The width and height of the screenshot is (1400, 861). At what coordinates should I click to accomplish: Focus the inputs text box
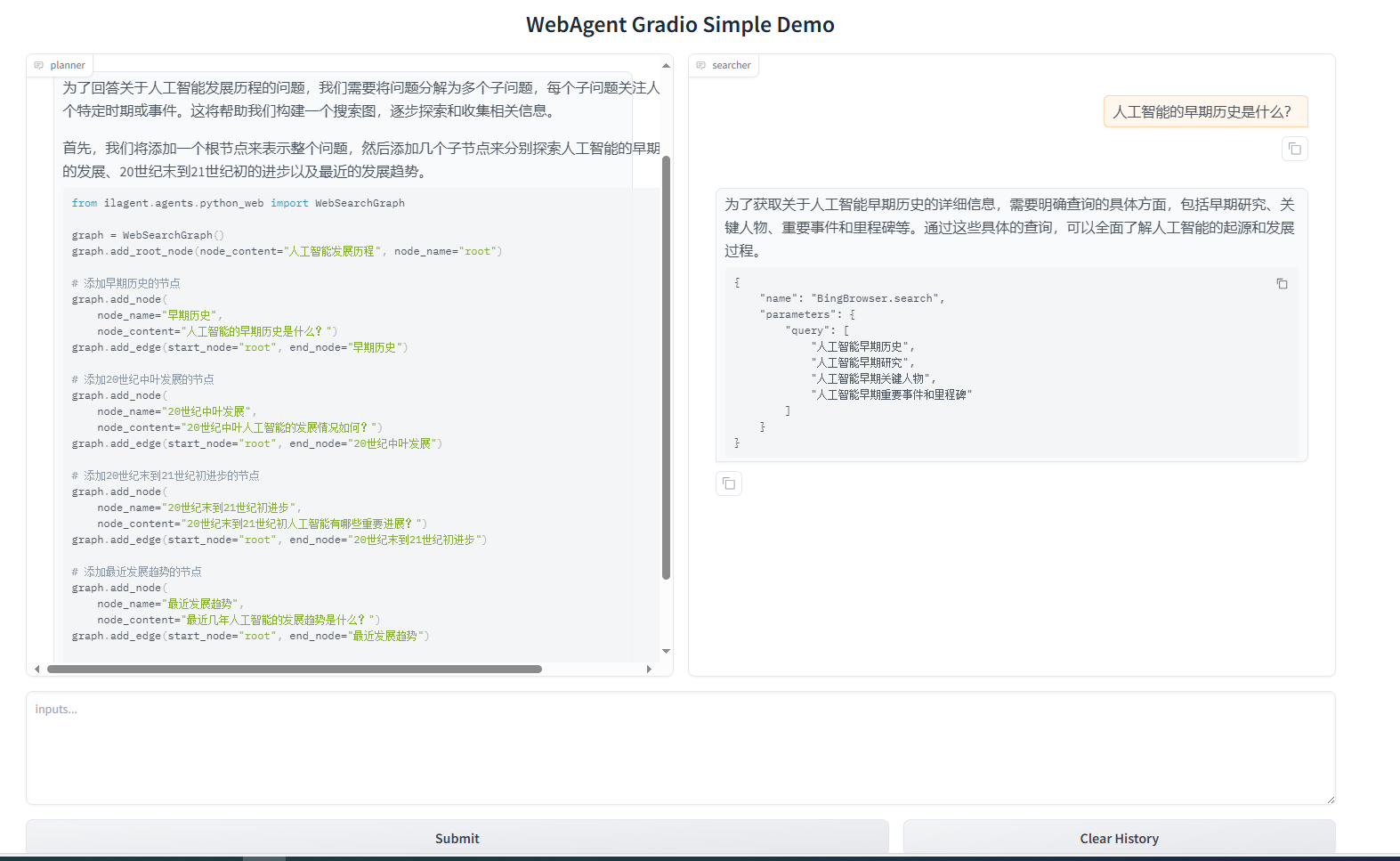coord(681,748)
